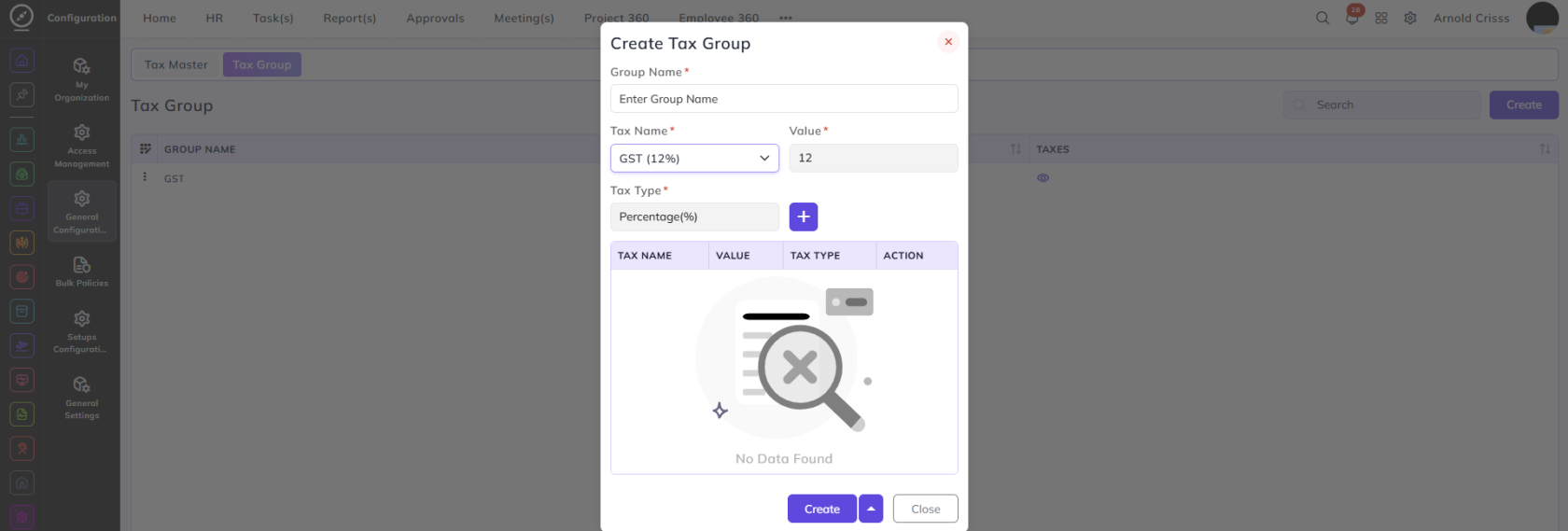
Task: Switch to the Tax Group tab
Action: coord(262,64)
